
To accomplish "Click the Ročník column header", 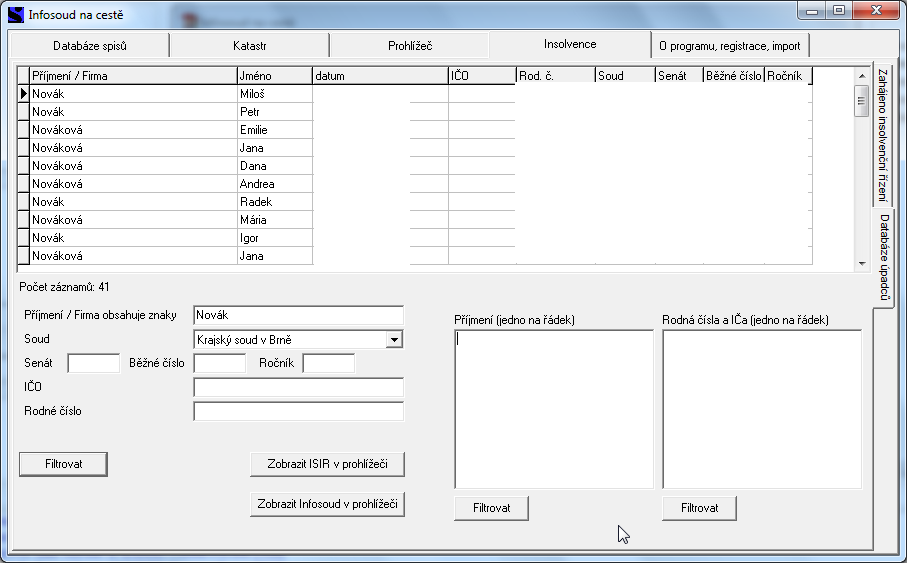I will coord(788,76).
